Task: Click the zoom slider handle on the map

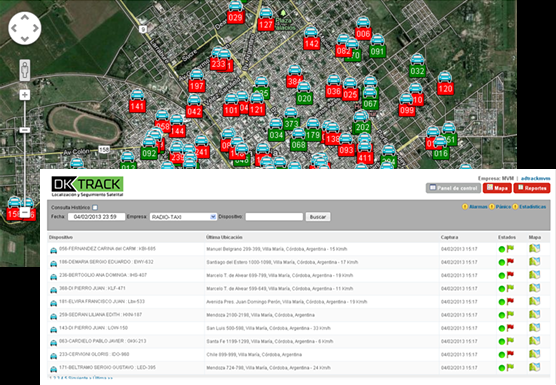Action: (24, 130)
